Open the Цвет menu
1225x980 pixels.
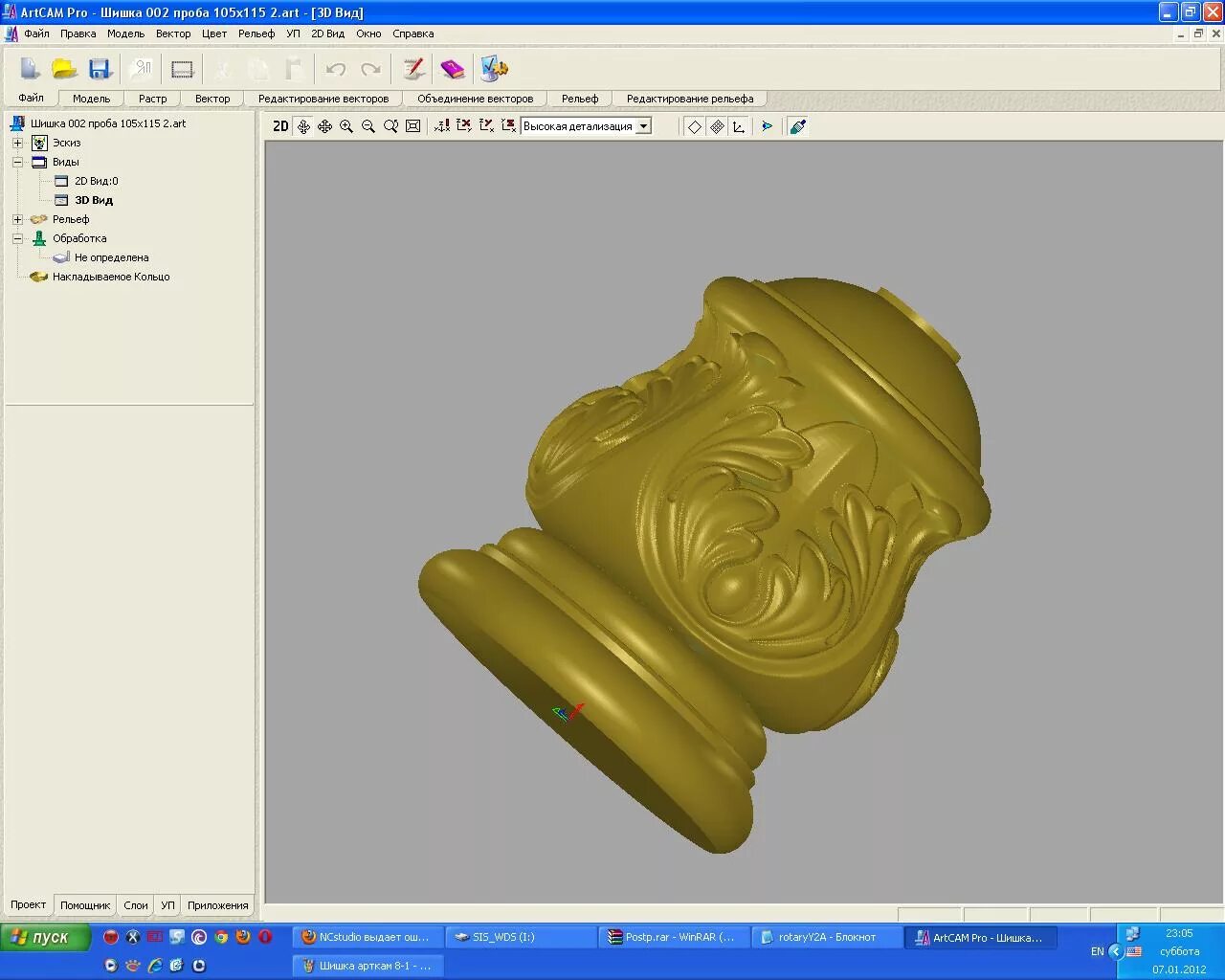(x=214, y=33)
